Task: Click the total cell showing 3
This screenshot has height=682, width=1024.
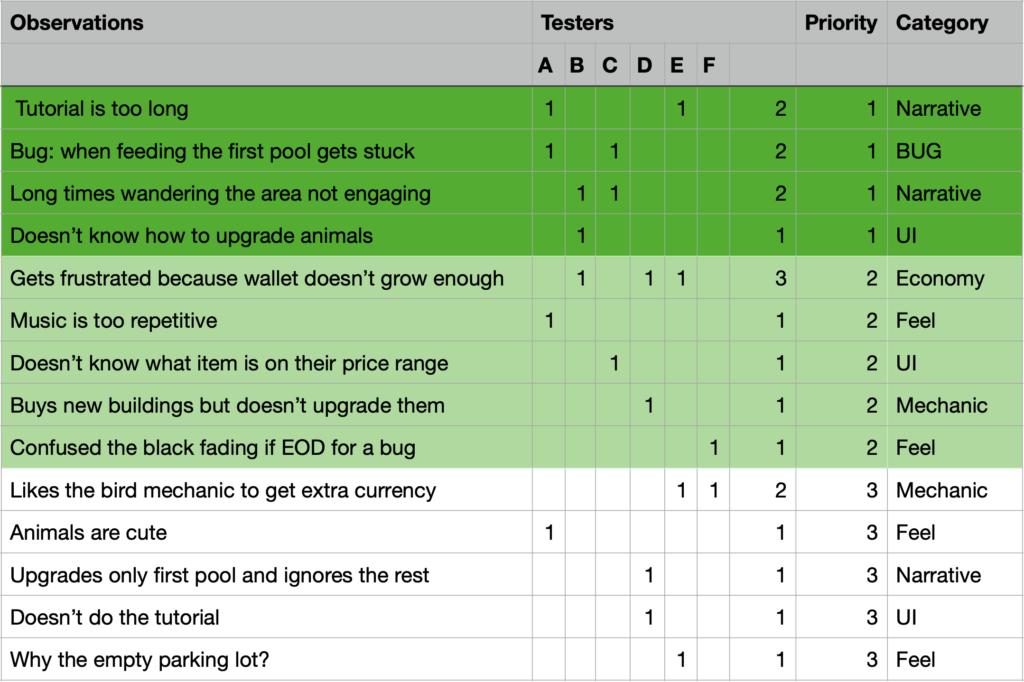Action: click(x=762, y=278)
